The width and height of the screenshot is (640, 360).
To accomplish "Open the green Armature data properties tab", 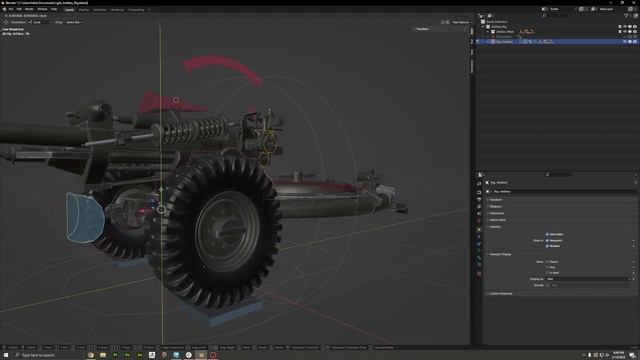I will [x=479, y=258].
